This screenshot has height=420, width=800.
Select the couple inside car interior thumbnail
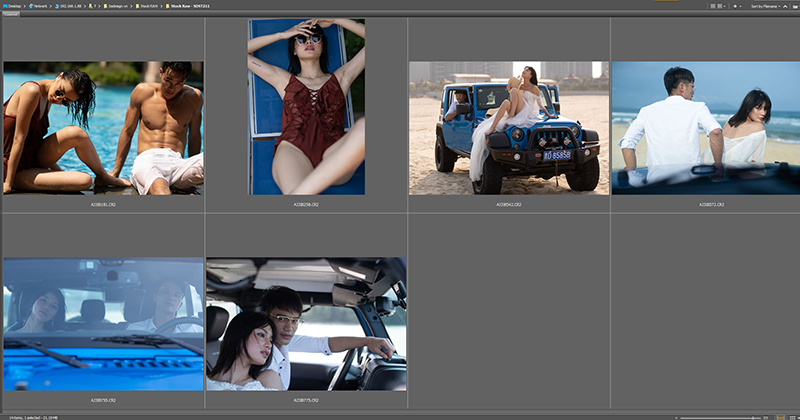(306, 324)
